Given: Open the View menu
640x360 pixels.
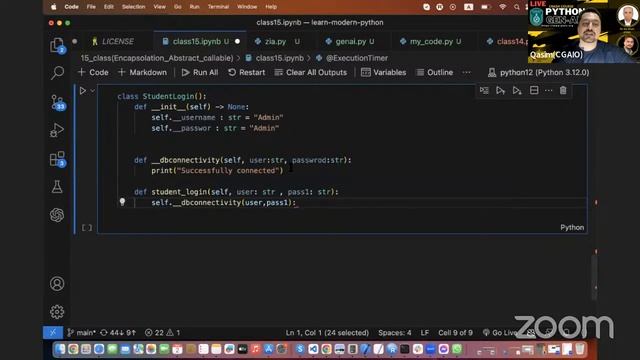Looking at the screenshot, I should pyautogui.click(x=160, y=7).
